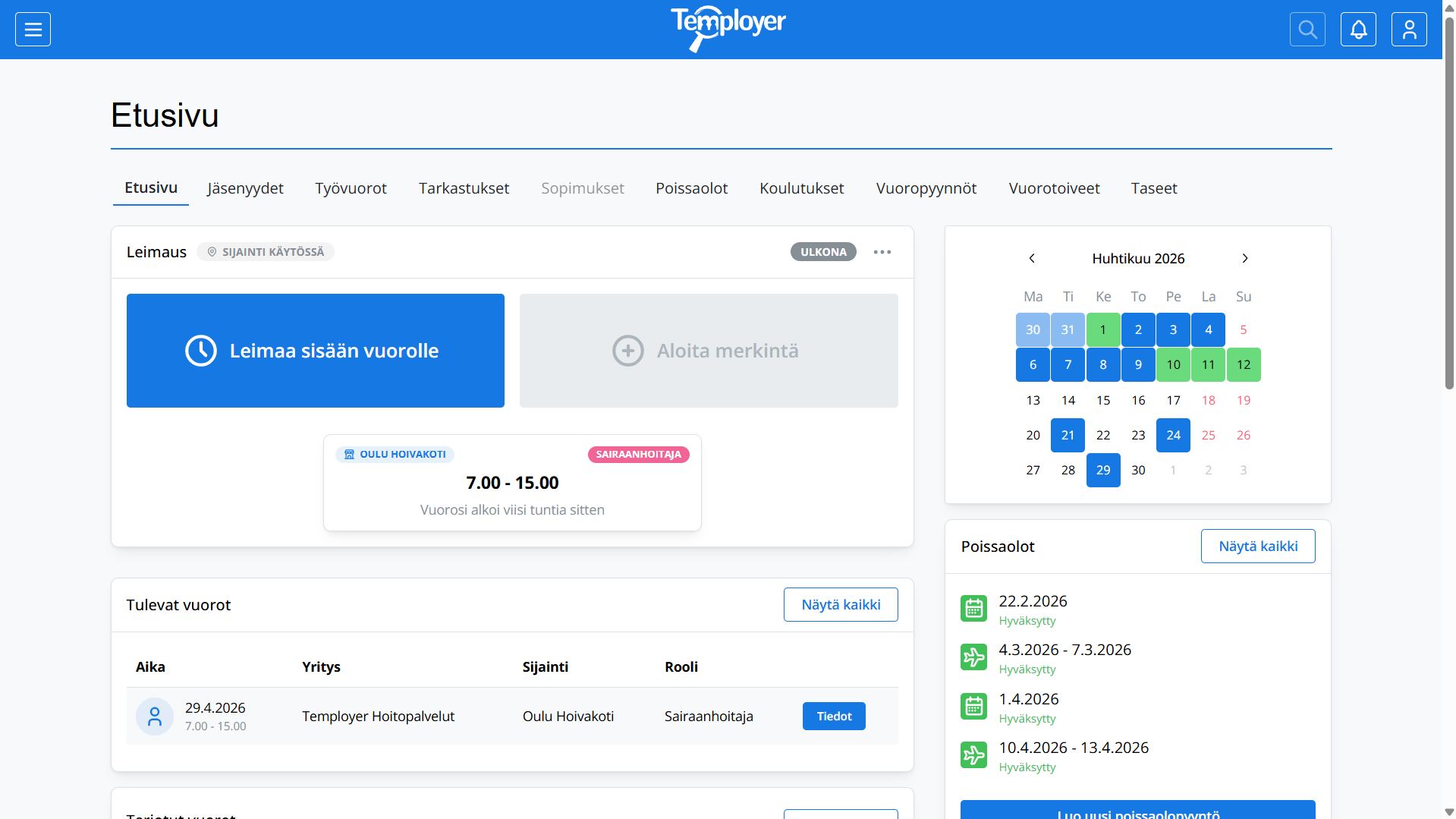Open the Poissaolot tab
This screenshot has width=1456, height=819.
(x=692, y=188)
